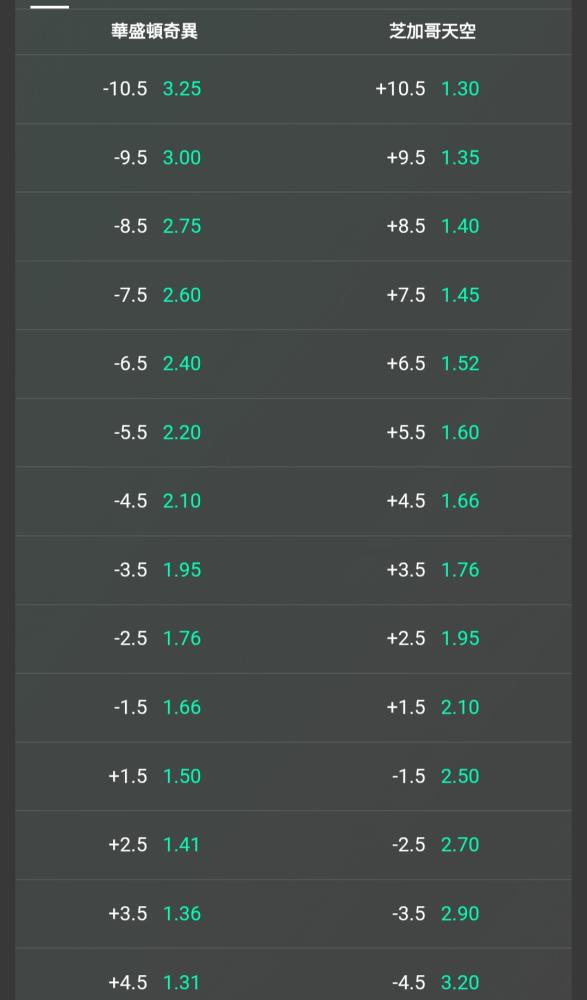Select 華盛頓奇異 -5.5 priced 2.20
Screen dimensions: 587x1000
pyautogui.click(x=154, y=432)
